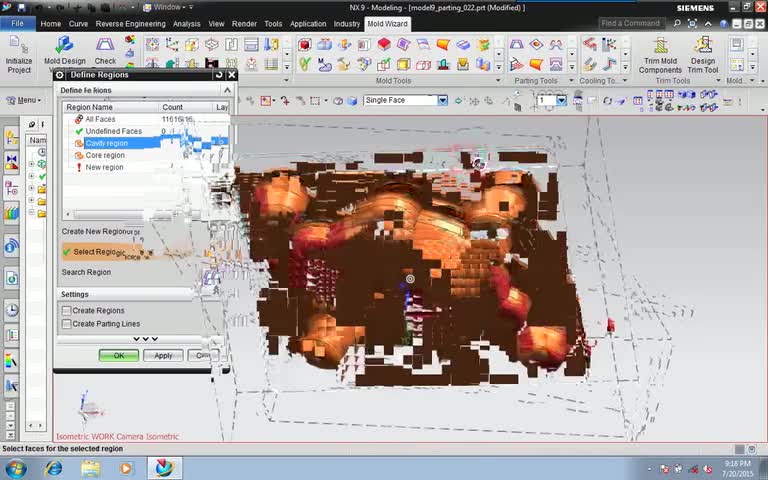Select the All Faces row
The width and height of the screenshot is (768, 480).
pos(146,119)
